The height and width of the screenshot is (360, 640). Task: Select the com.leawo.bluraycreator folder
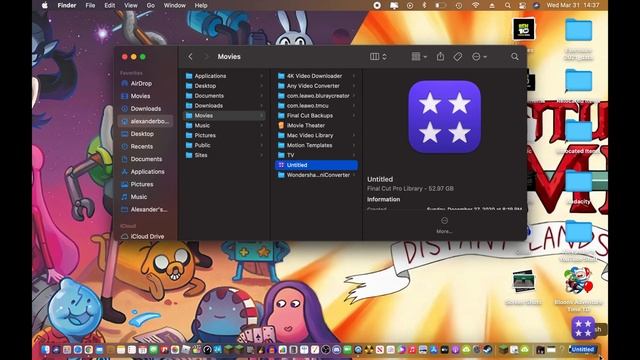coord(316,96)
